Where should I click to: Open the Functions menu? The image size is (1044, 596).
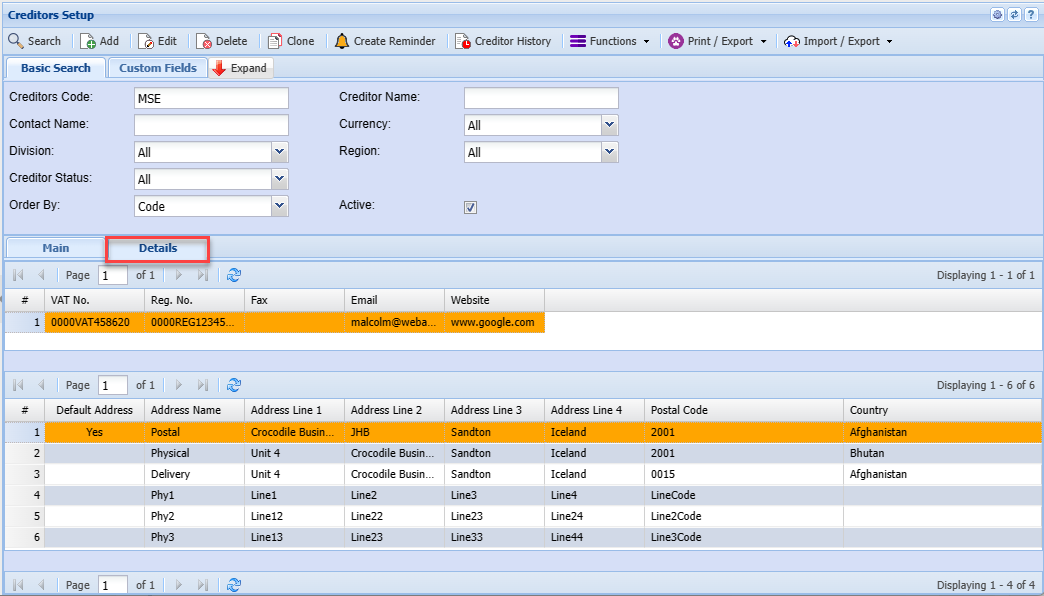click(x=610, y=41)
